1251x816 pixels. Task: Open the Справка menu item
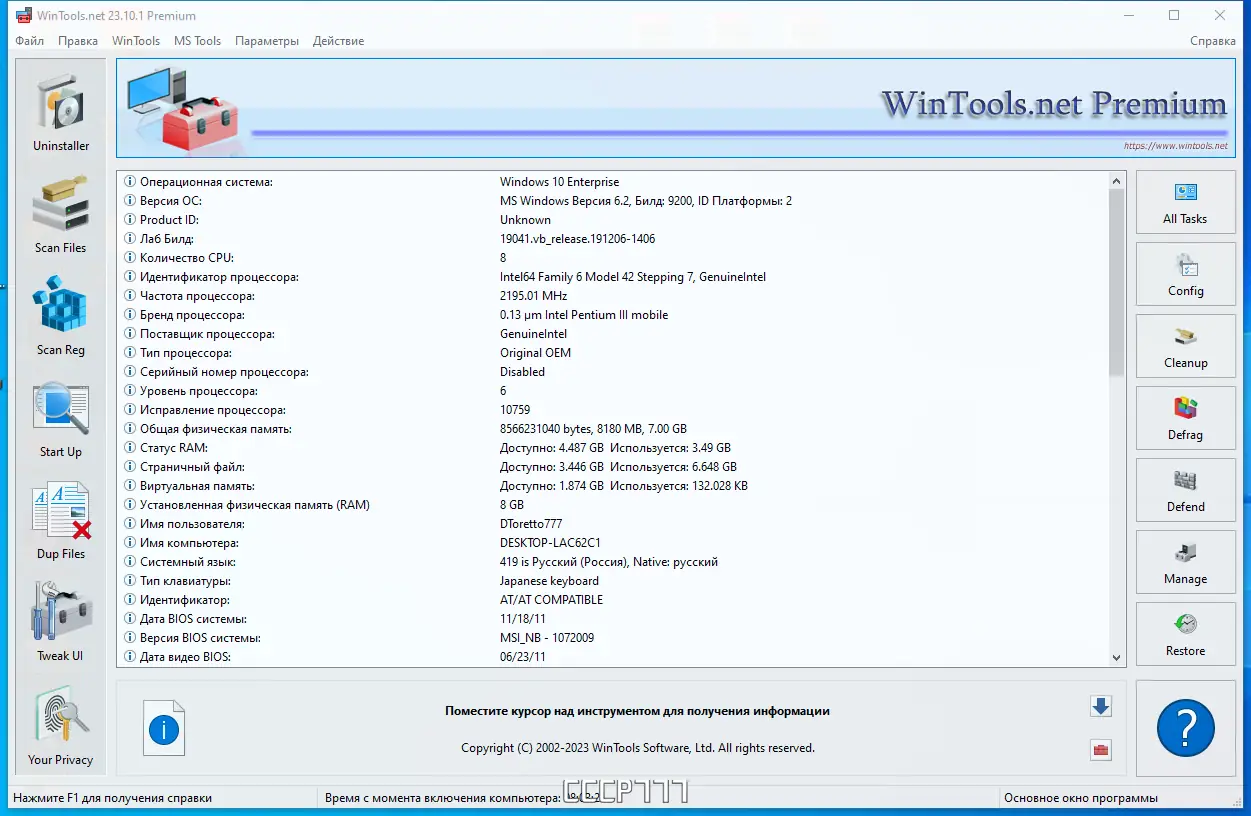(1213, 40)
